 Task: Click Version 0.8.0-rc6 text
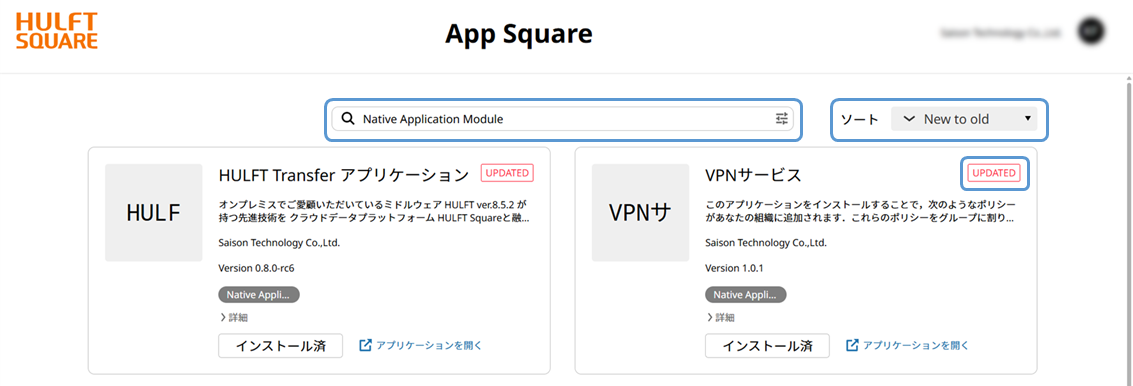point(257,268)
